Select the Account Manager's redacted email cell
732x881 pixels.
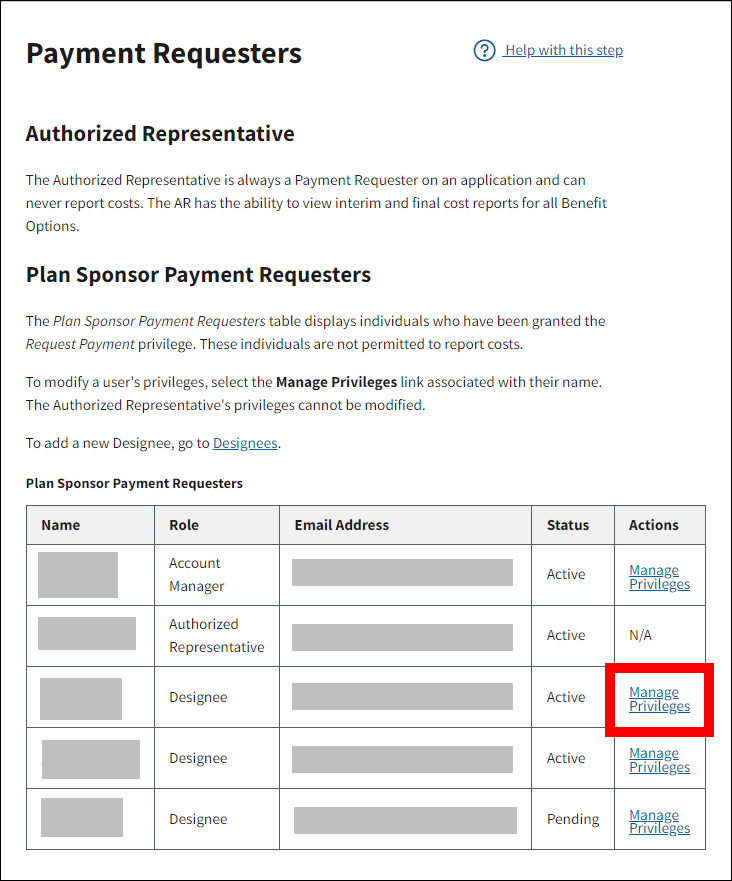(x=402, y=573)
